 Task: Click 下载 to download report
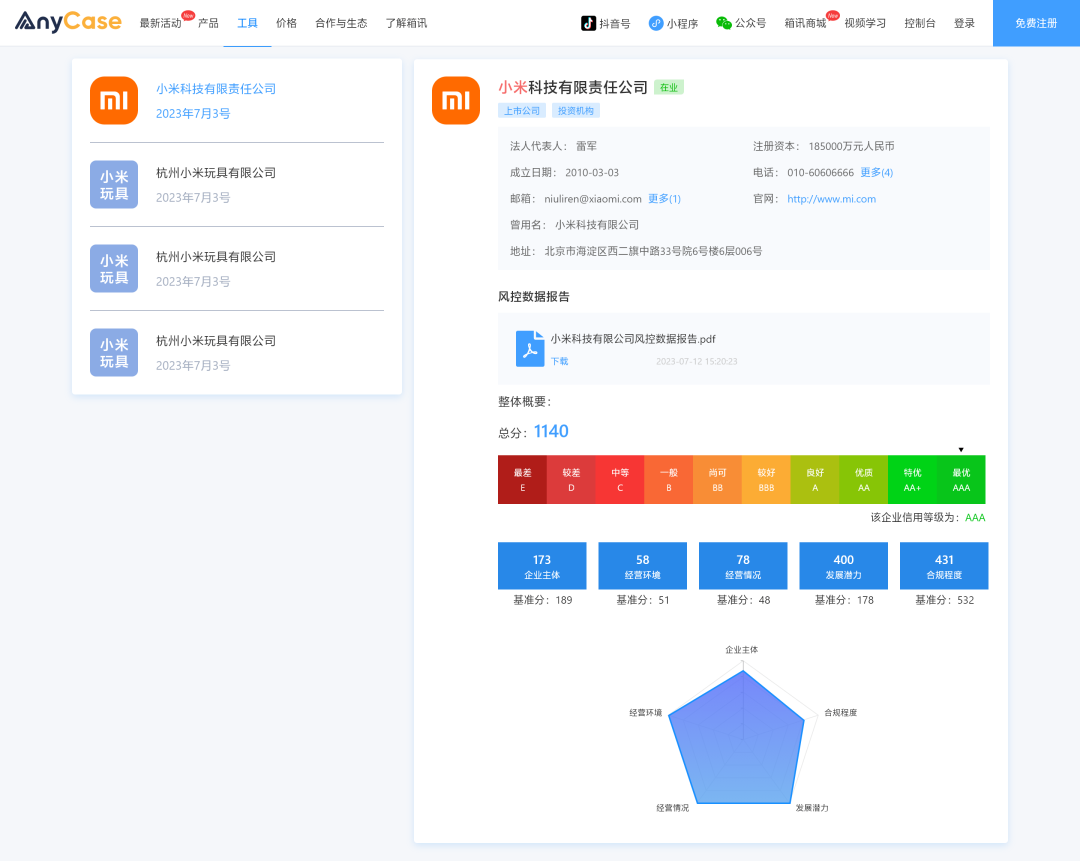[559, 361]
